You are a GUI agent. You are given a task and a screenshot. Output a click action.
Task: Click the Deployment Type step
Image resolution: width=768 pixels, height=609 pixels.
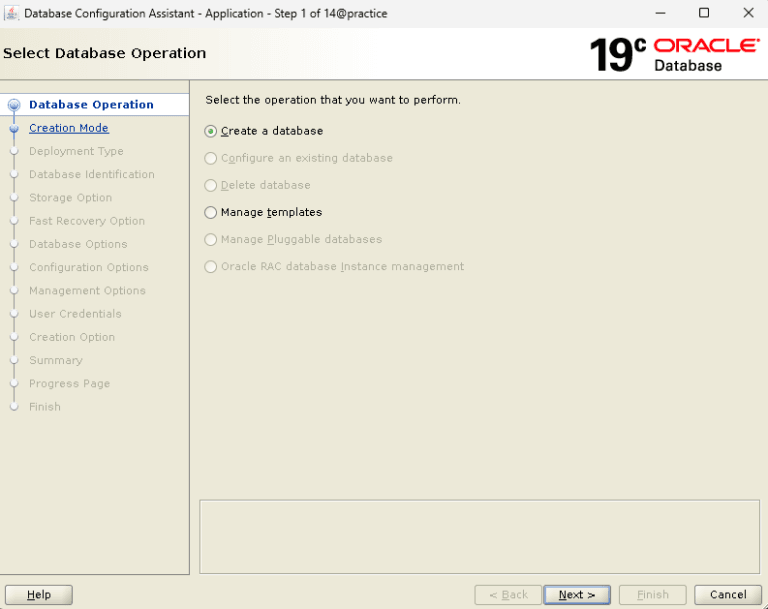coord(76,151)
